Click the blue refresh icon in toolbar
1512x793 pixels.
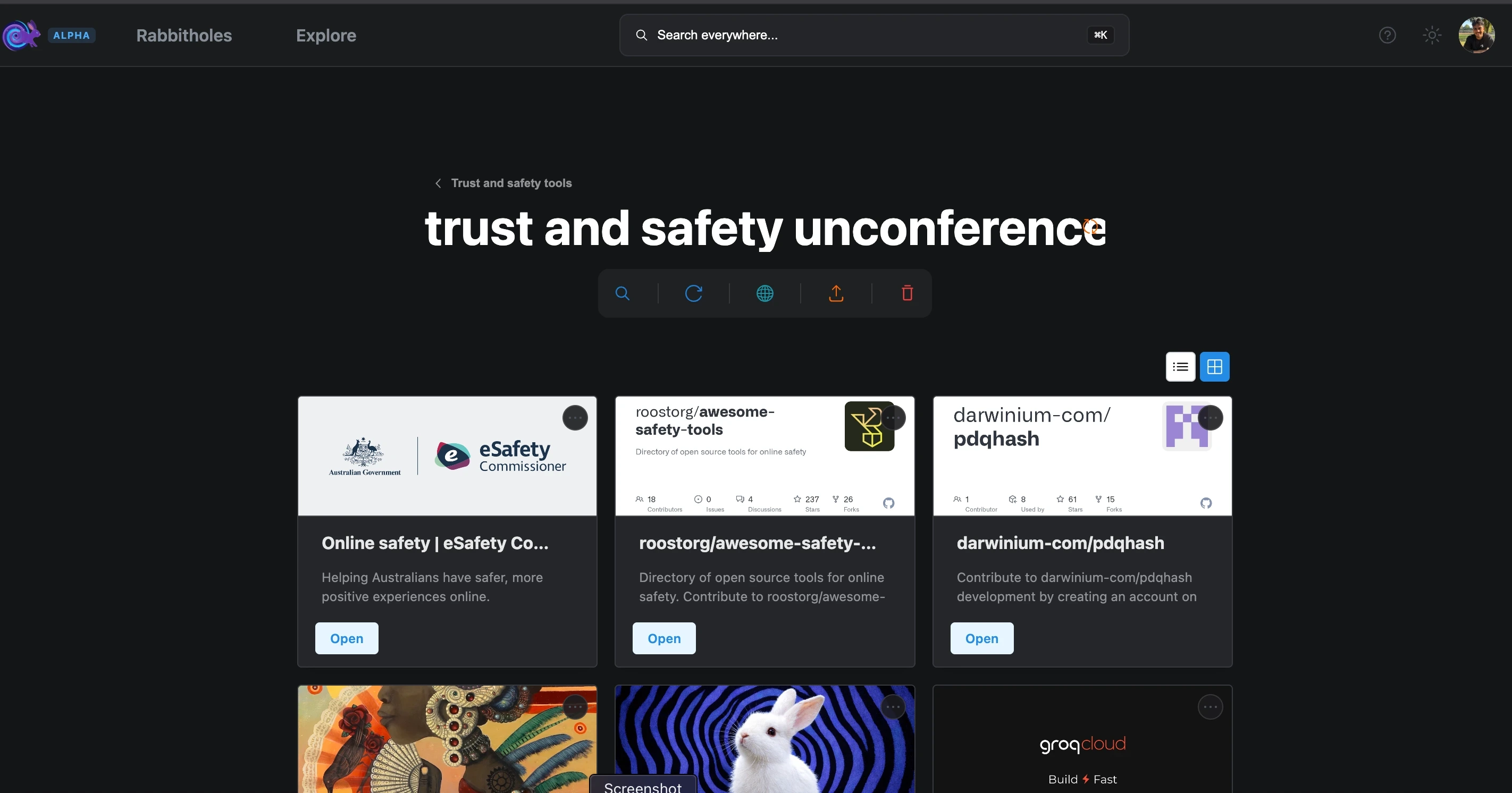pyautogui.click(x=694, y=293)
